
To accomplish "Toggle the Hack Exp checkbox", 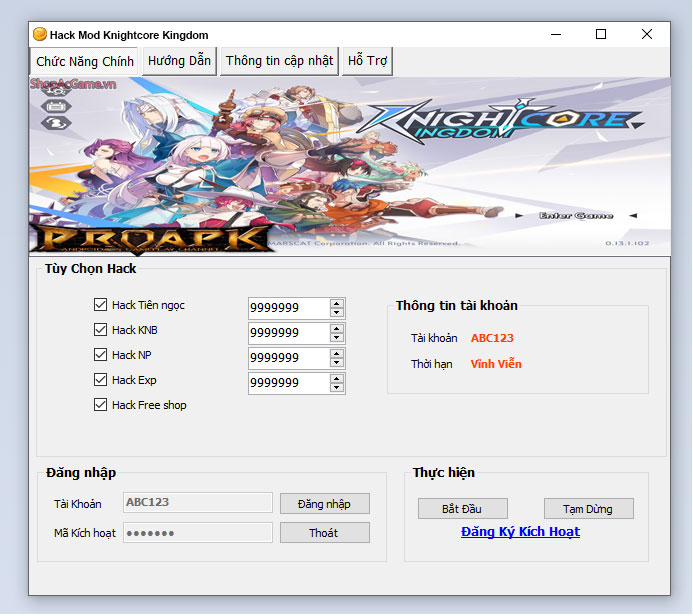I will (x=100, y=380).
